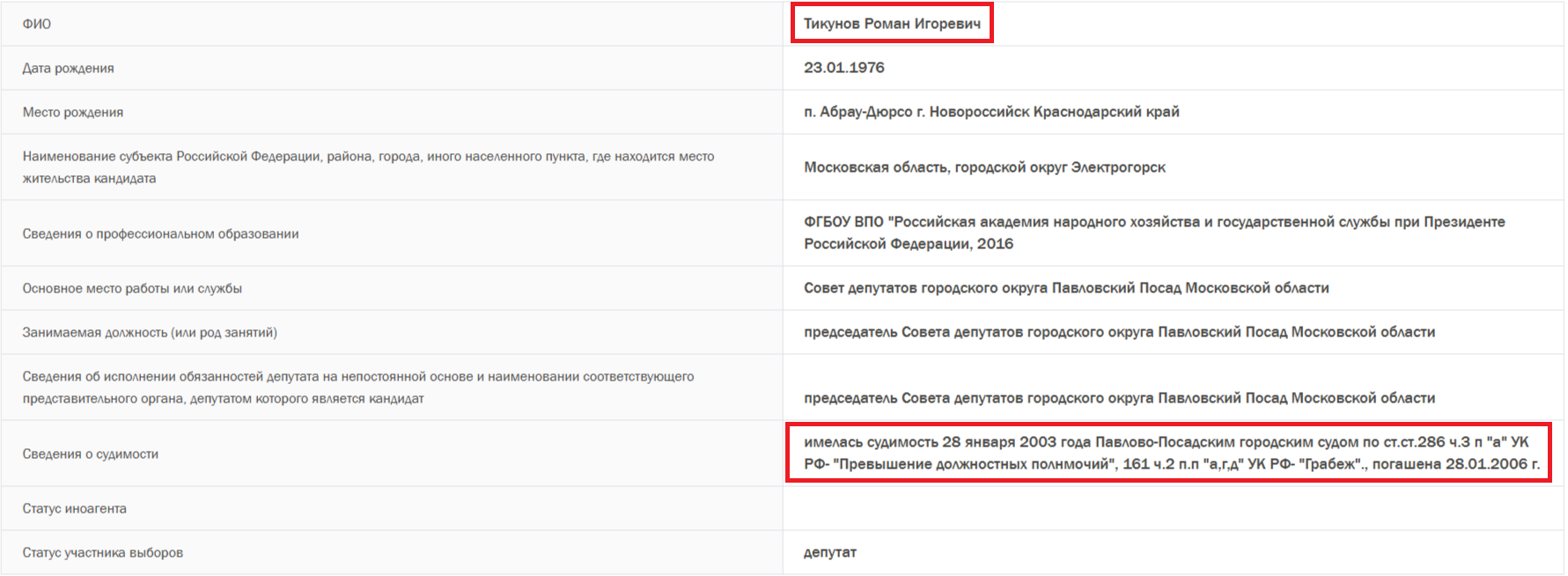Select the Место рождения label
Image resolution: width=1568 pixels, height=576 pixels.
(73, 112)
